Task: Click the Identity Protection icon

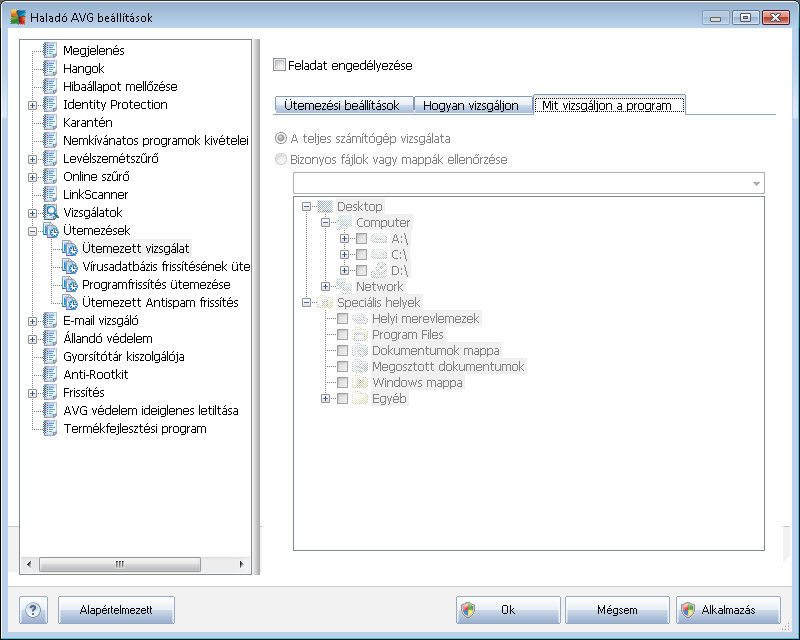Action: click(x=50, y=104)
